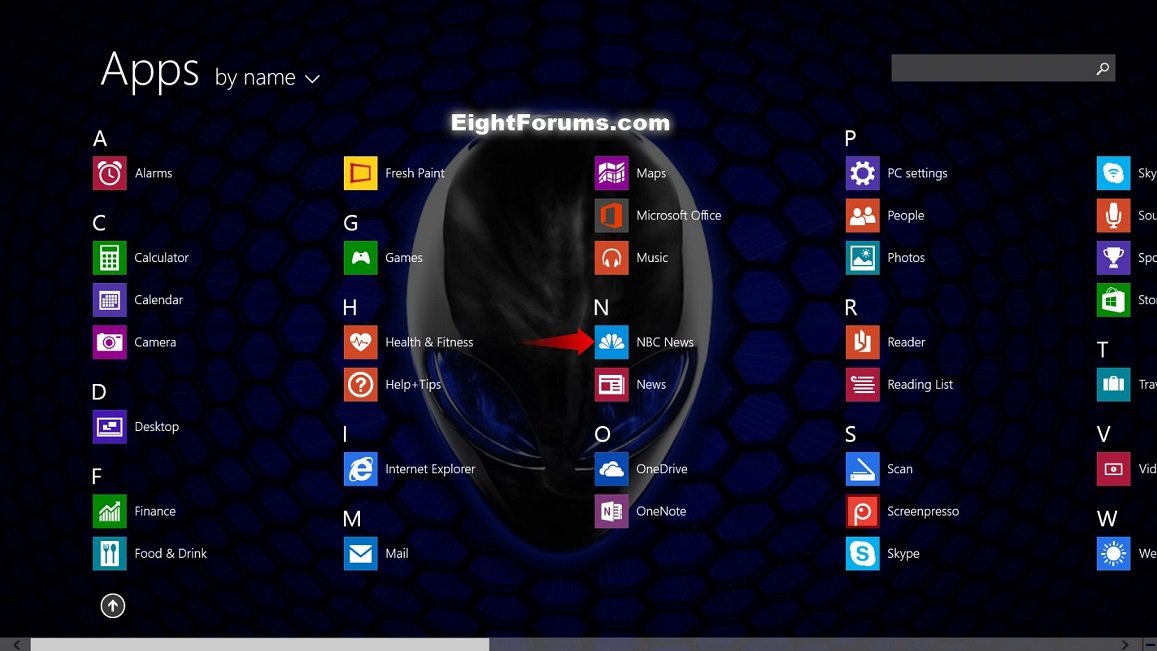This screenshot has width=1157, height=651.
Task: Open the Calendar app icon
Action: (109, 300)
